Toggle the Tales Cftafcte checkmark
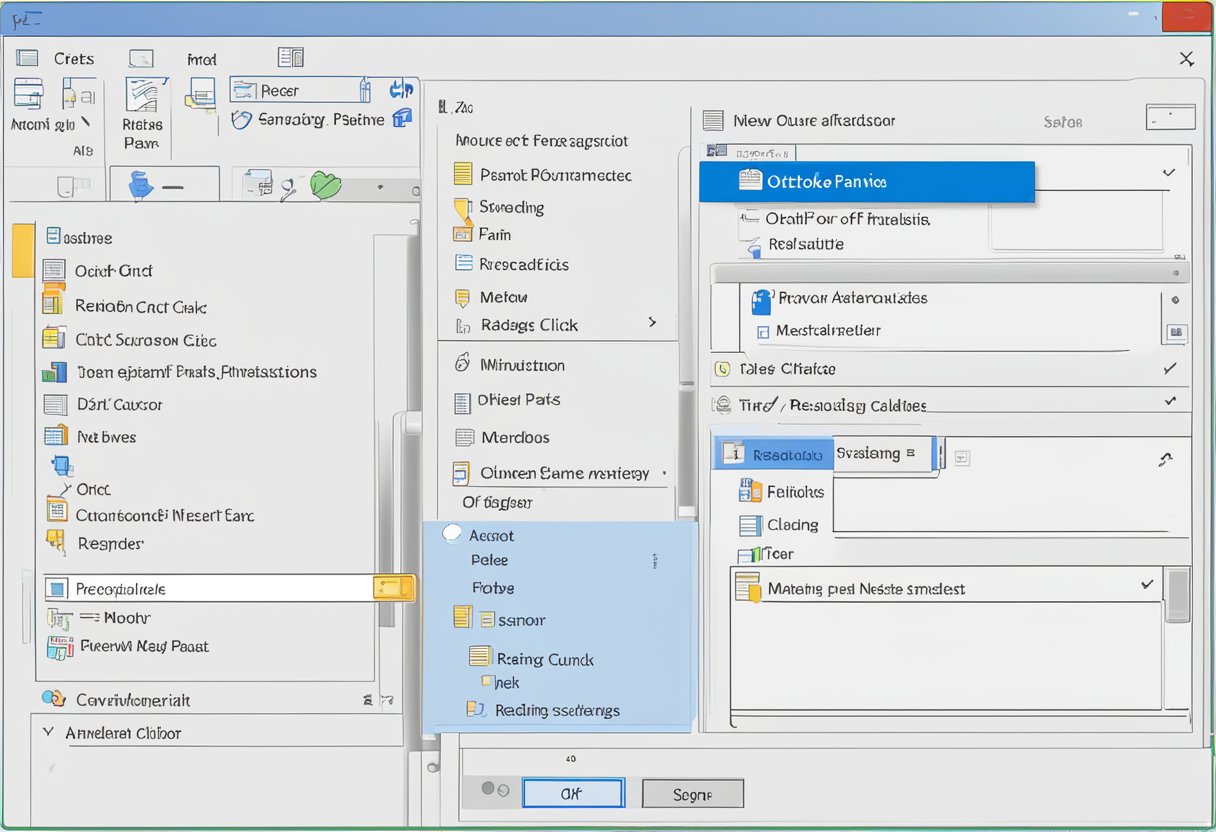Image resolution: width=1216 pixels, height=832 pixels. tap(1170, 369)
